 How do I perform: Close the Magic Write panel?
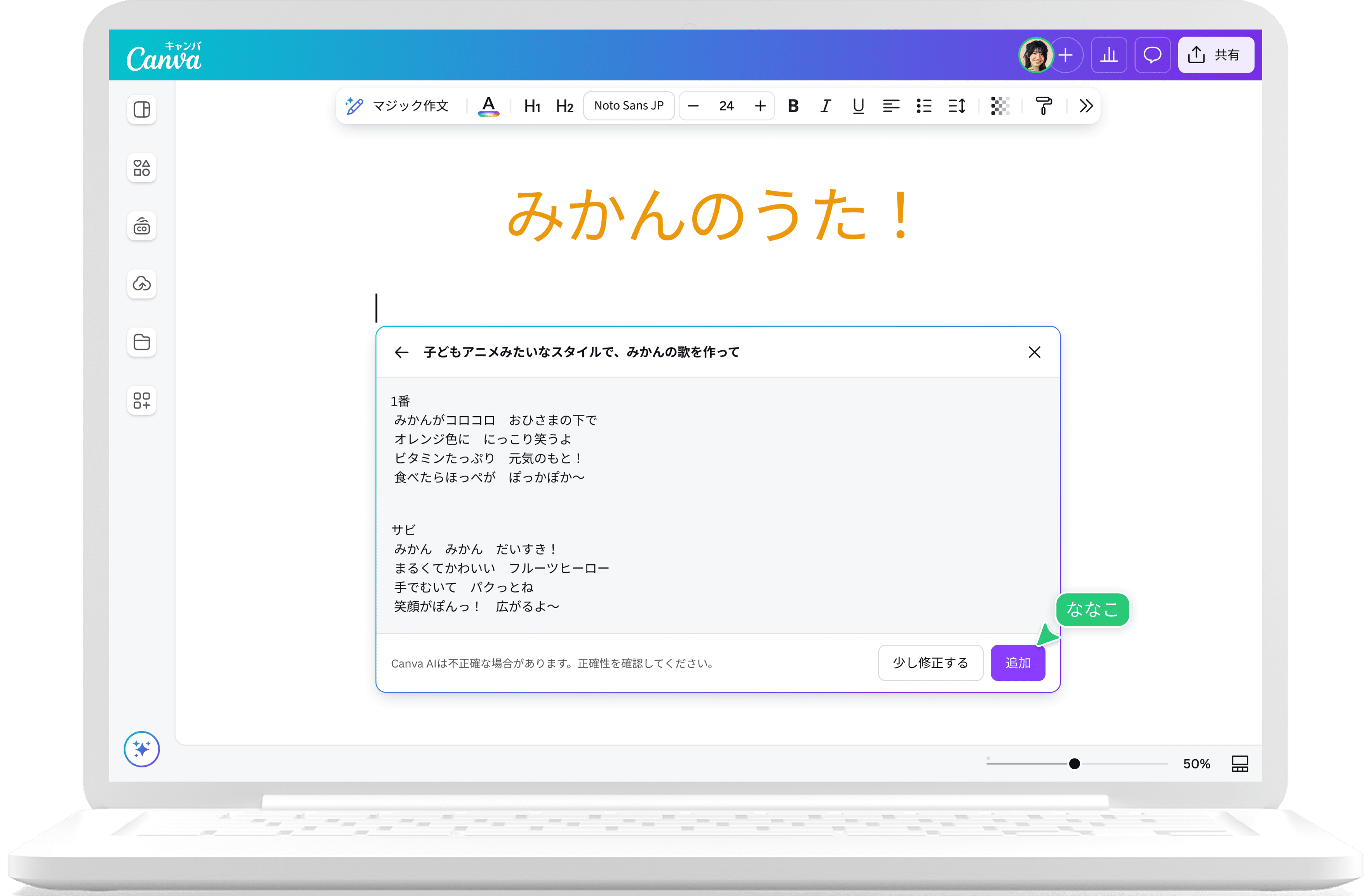click(1035, 352)
